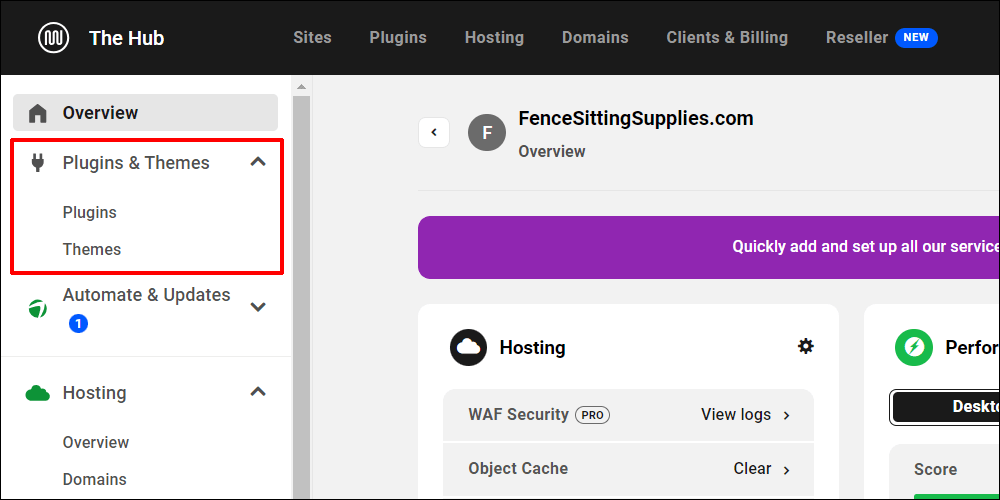Click the Overview home icon in sidebar
Screen dimensions: 1000x500
[x=38, y=114]
